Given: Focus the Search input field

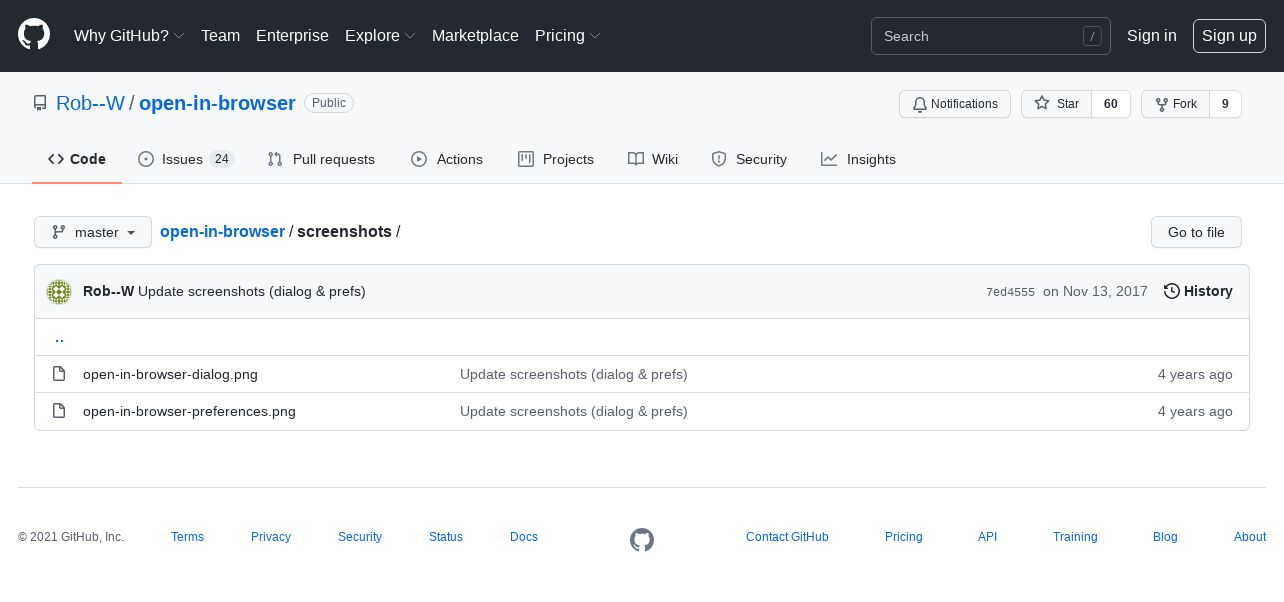Looking at the screenshot, I should 991,36.
